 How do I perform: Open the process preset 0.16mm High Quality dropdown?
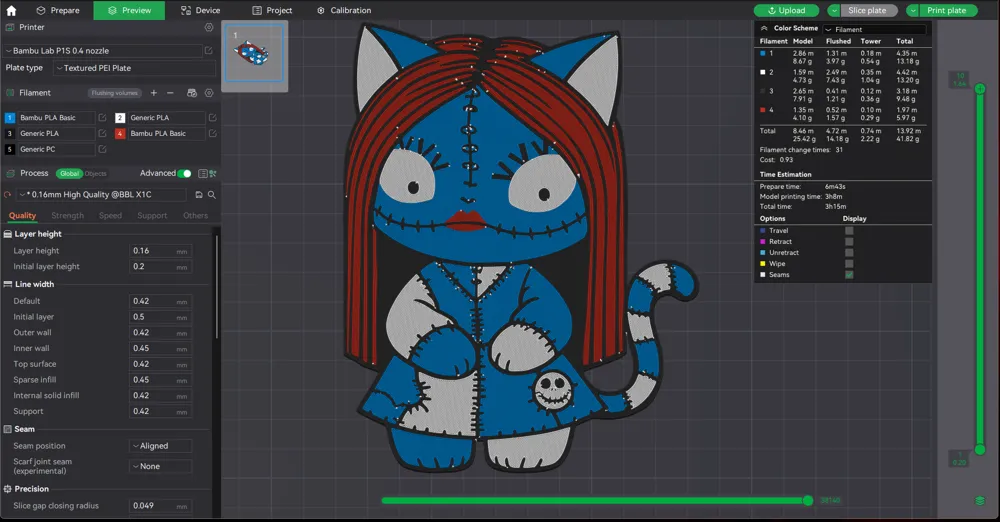click(101, 195)
